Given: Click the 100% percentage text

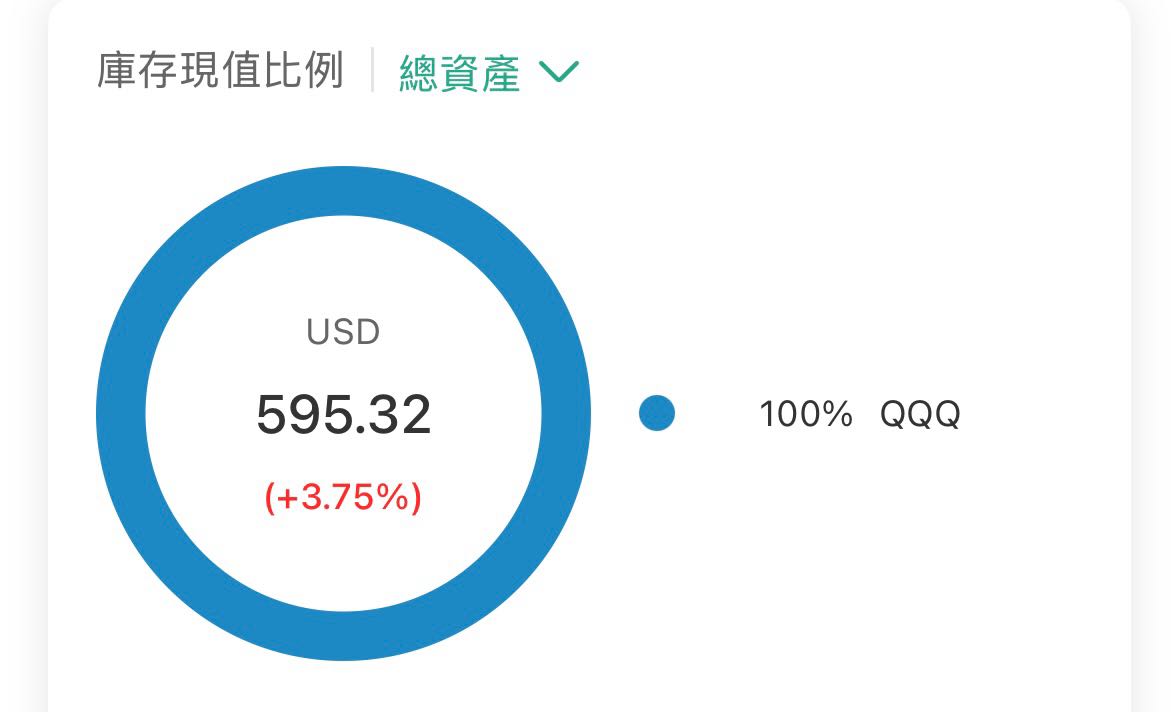Looking at the screenshot, I should tap(805, 414).
